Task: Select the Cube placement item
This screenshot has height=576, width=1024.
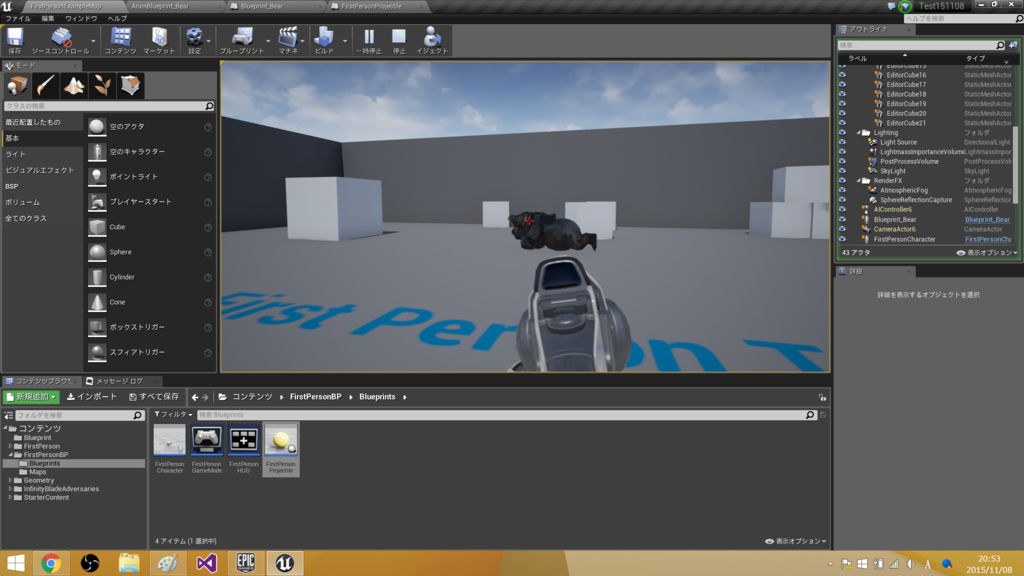Action: pos(150,227)
